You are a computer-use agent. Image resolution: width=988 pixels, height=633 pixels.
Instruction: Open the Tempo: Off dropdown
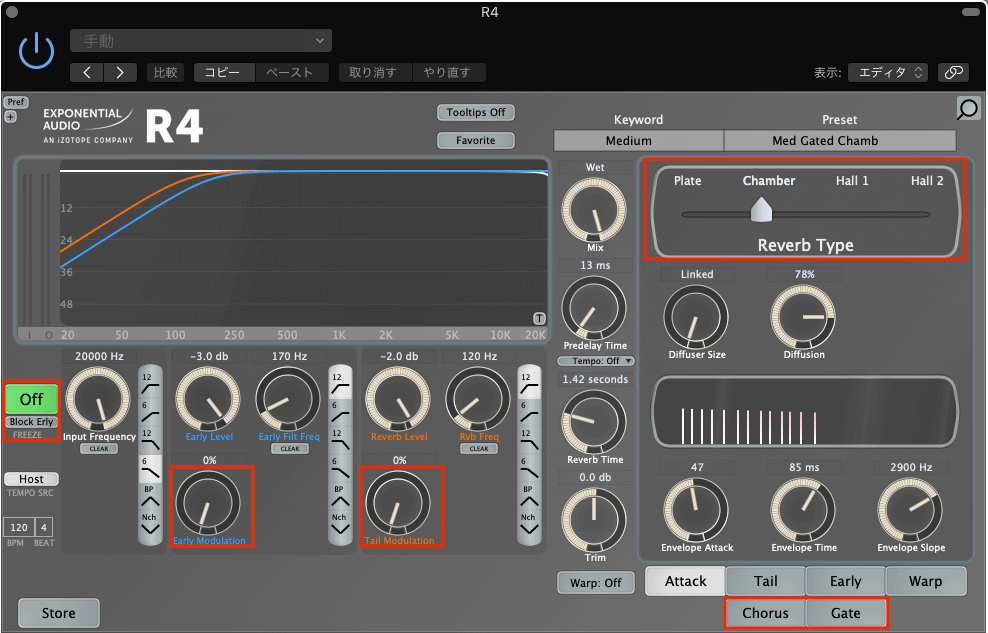595,361
